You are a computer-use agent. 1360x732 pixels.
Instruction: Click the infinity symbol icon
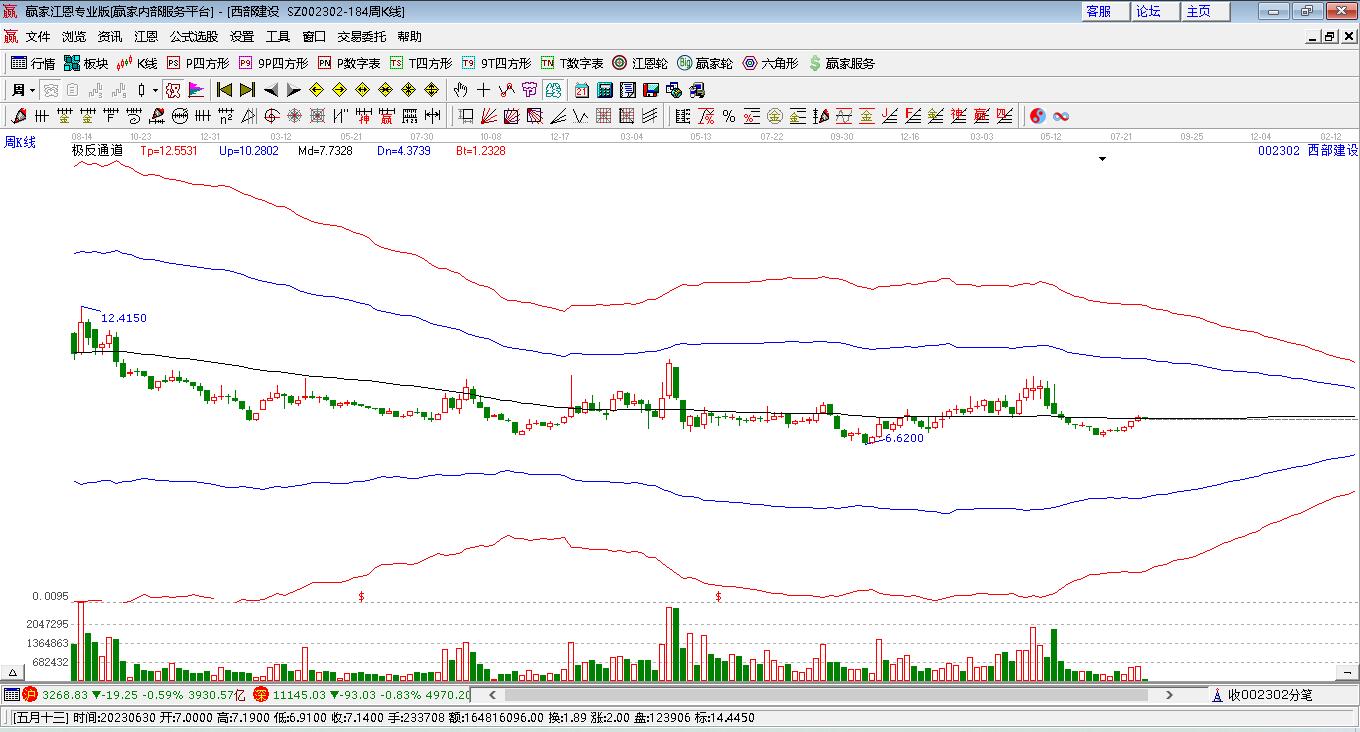(1061, 116)
